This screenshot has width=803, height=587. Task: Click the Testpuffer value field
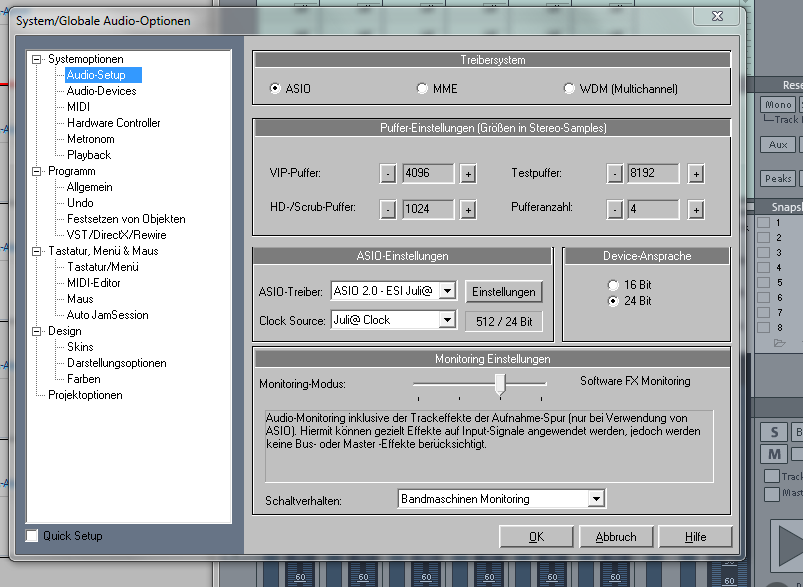(x=653, y=174)
